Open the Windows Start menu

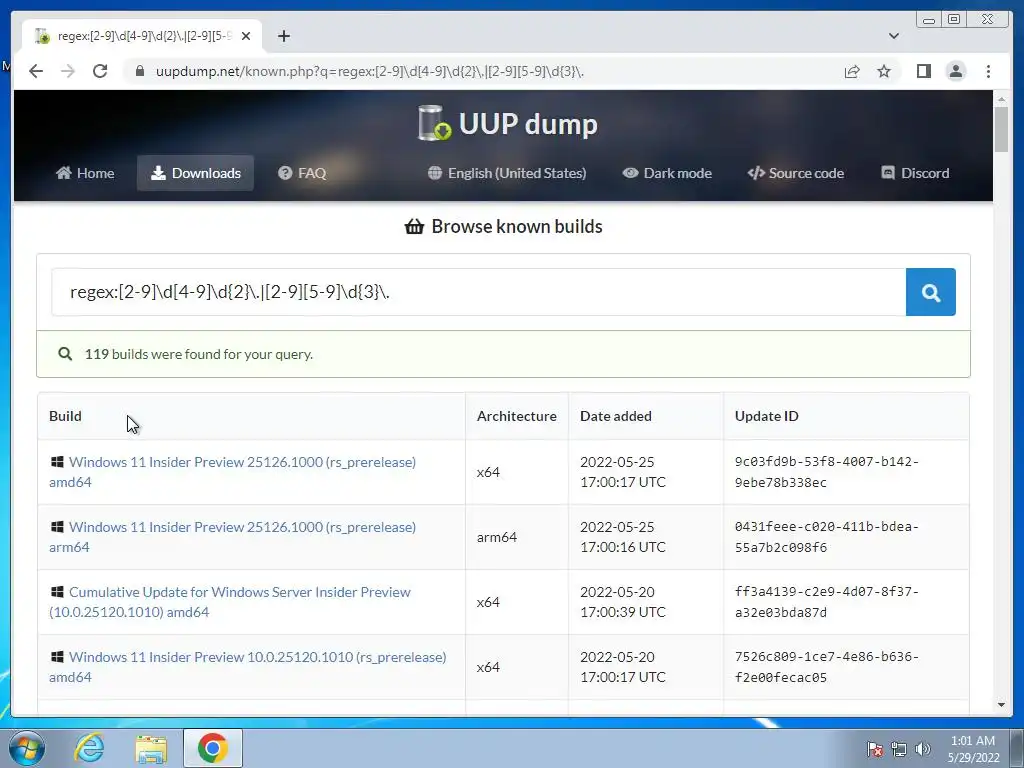[27, 748]
